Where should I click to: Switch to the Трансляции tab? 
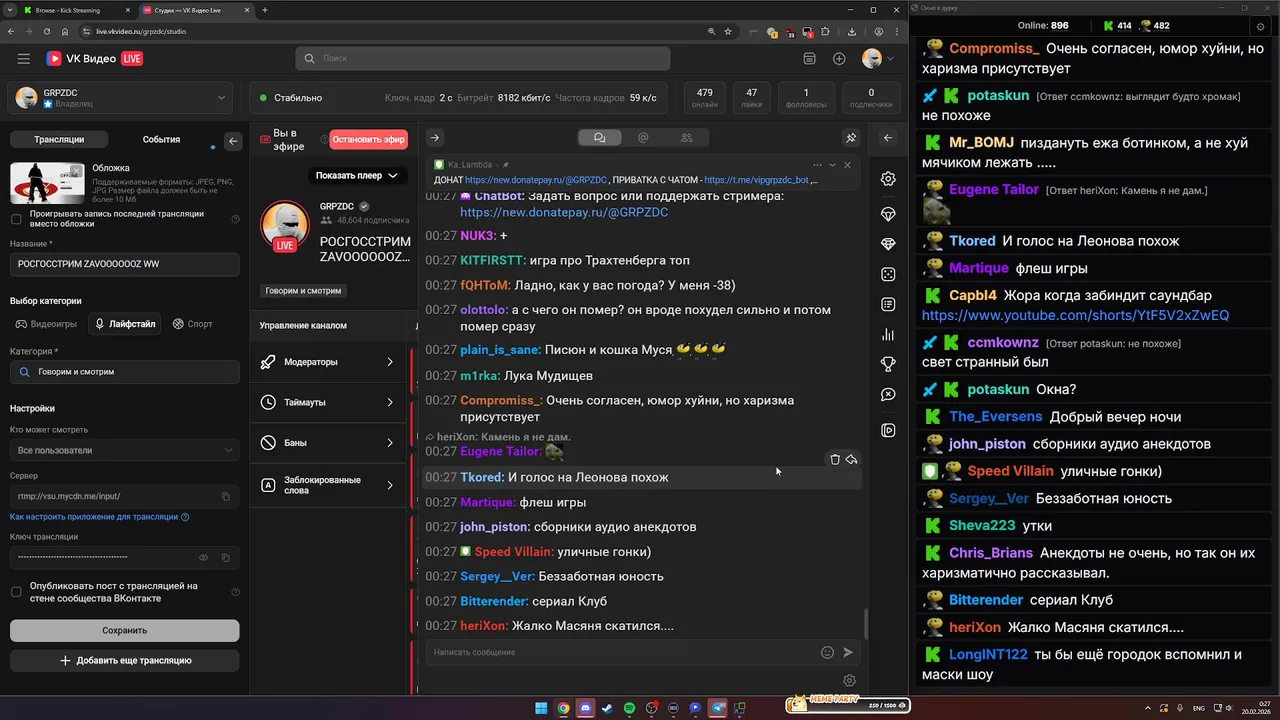59,140
